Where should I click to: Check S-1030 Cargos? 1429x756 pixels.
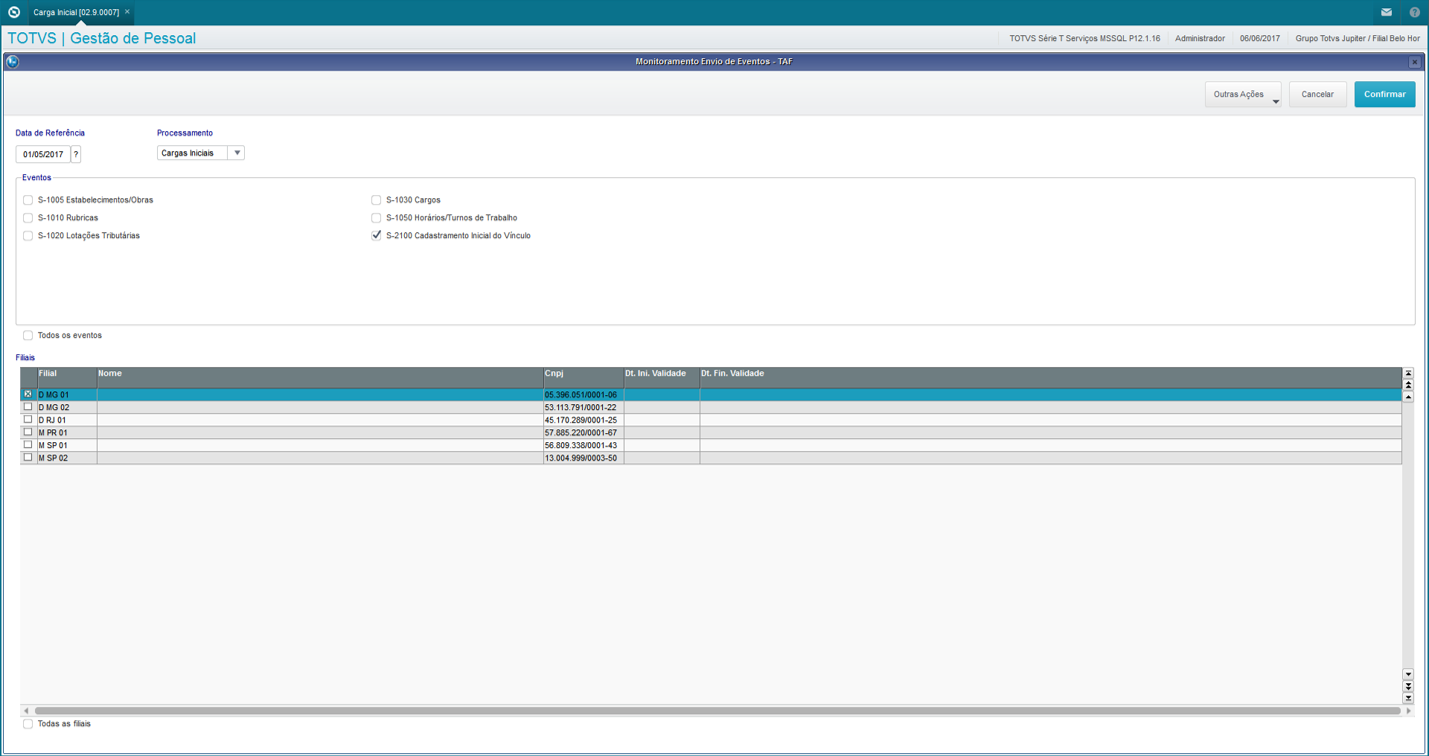click(x=376, y=200)
